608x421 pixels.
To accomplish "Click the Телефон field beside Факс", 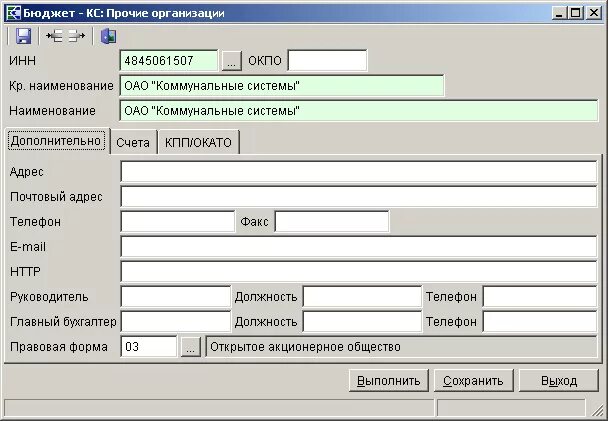I will [x=178, y=222].
